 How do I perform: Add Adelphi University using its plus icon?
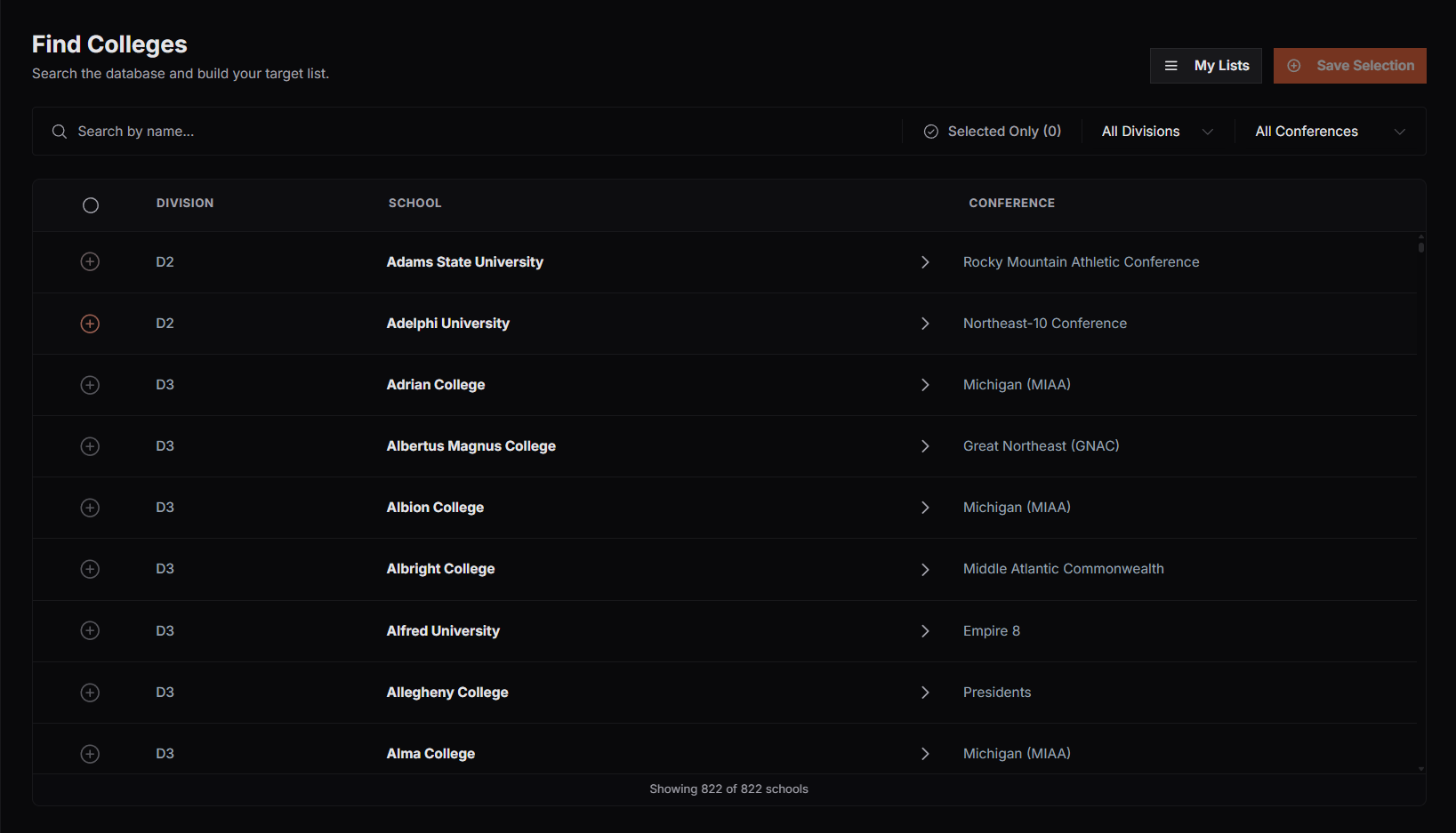click(90, 324)
